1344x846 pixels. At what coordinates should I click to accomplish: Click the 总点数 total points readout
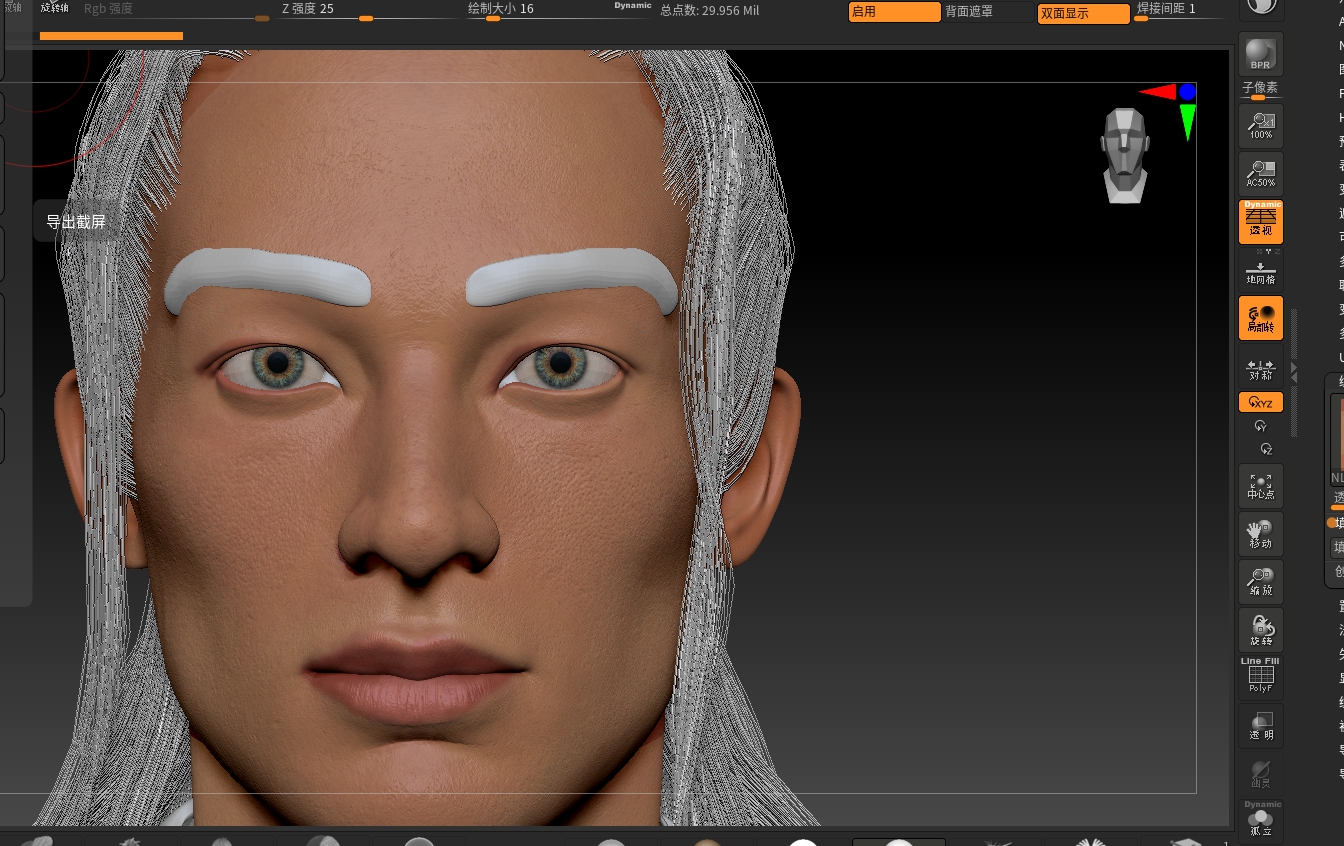(710, 10)
